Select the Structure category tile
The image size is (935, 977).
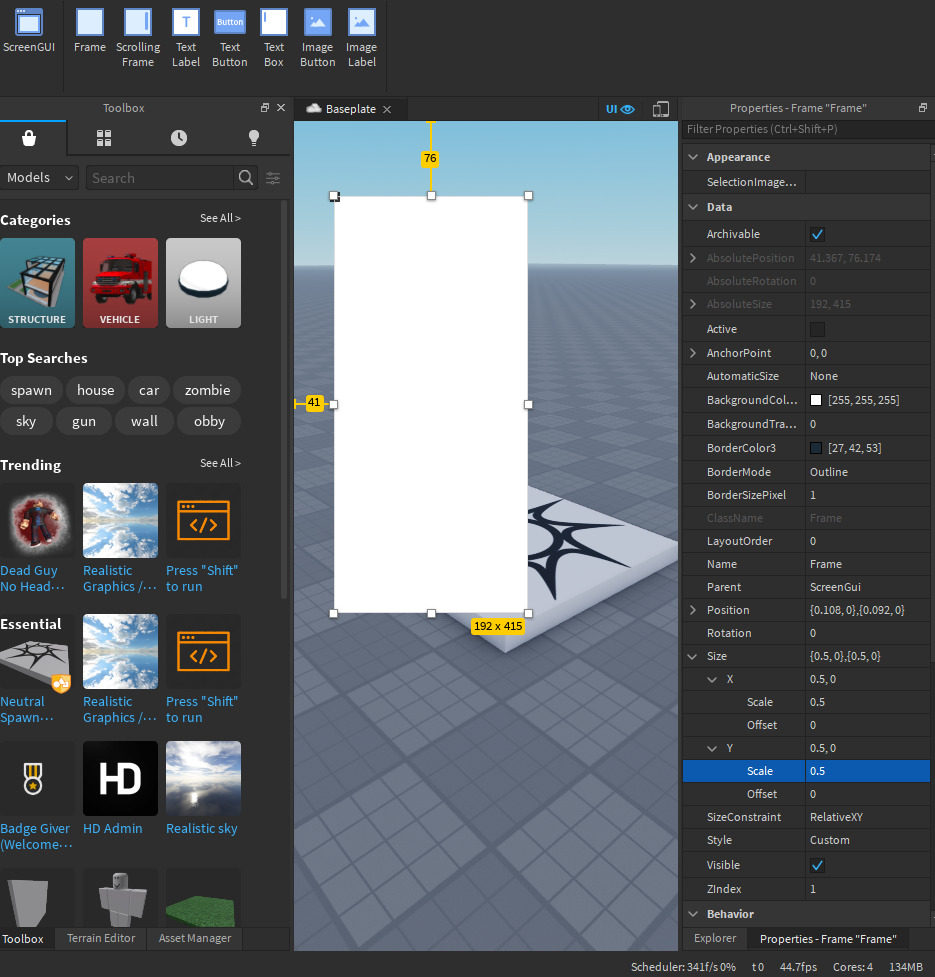37,283
